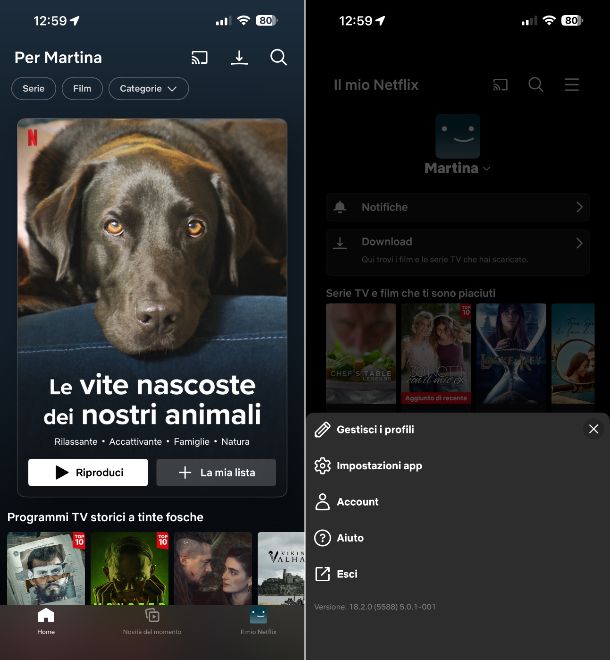Open the Chef's Table thumbnail
Screen dimensions: 610x660
(x=361, y=354)
